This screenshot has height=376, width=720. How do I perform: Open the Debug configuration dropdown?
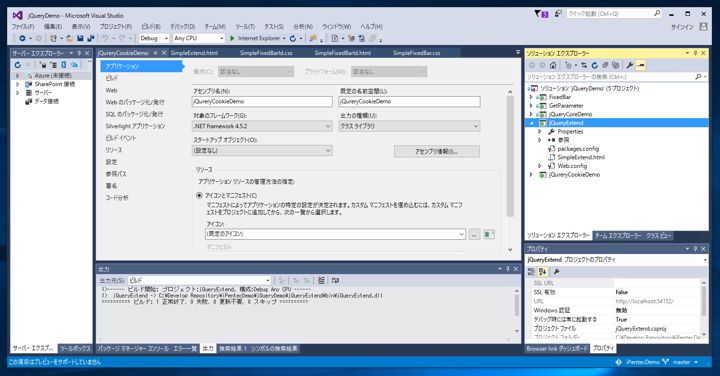pyautogui.click(x=154, y=39)
